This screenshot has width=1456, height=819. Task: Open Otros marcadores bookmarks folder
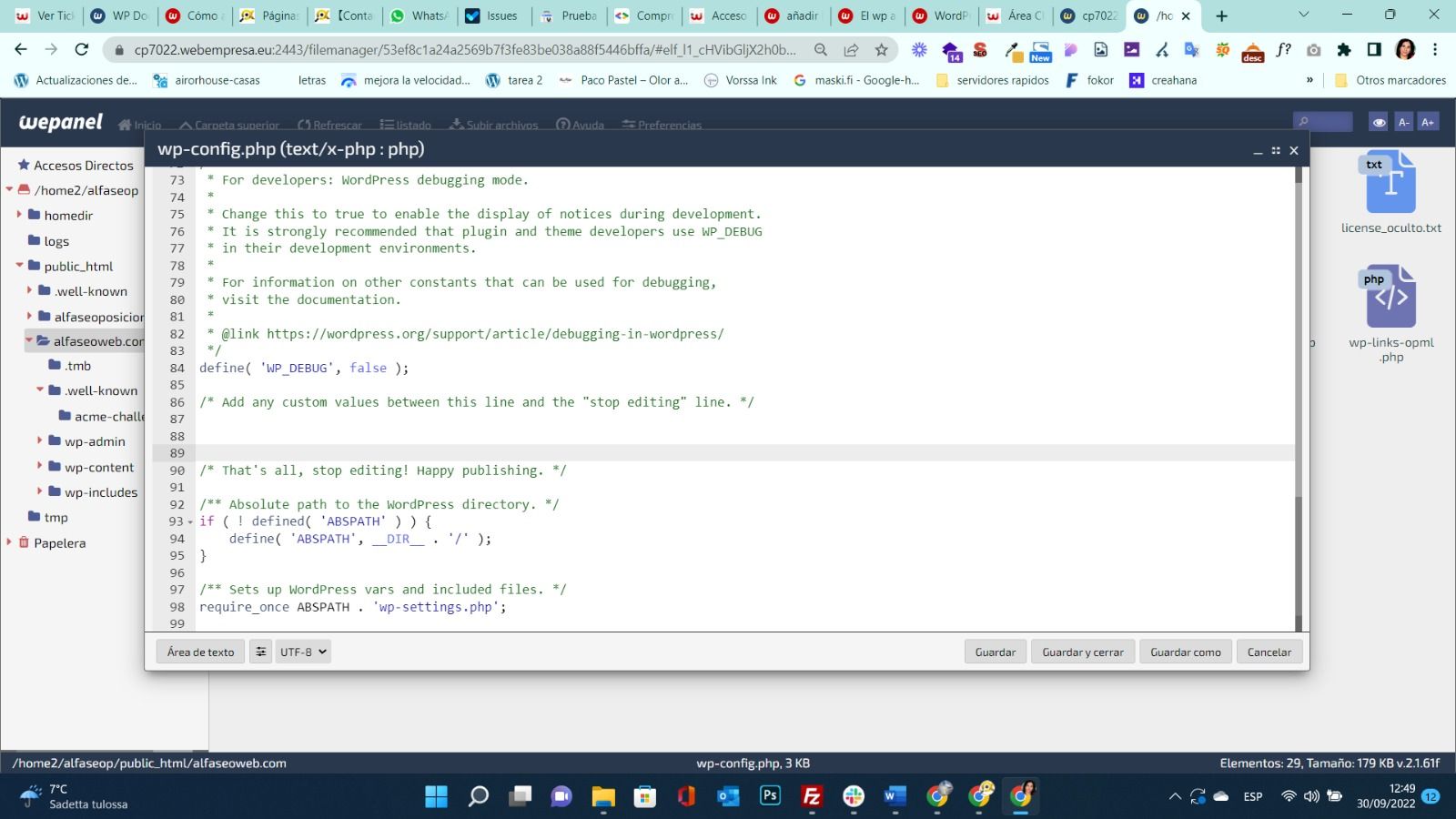coord(1390,80)
